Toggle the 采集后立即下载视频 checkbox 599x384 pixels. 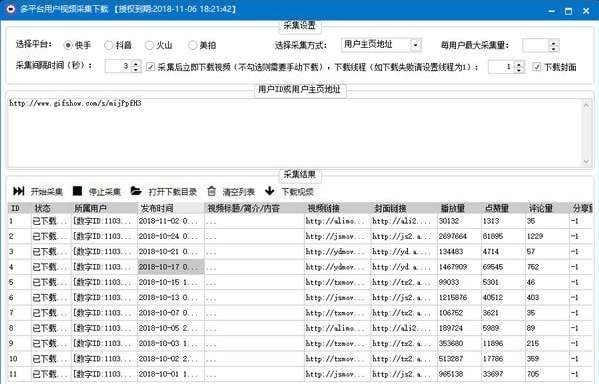click(151, 67)
